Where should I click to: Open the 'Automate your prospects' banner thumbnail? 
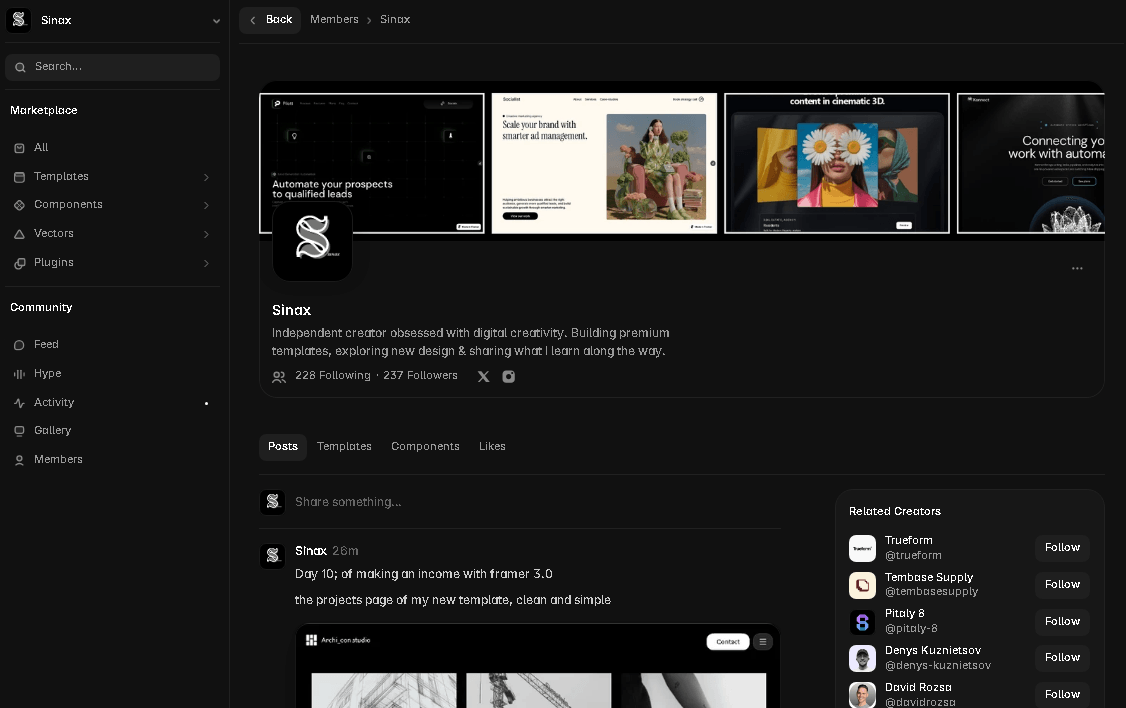(x=372, y=163)
